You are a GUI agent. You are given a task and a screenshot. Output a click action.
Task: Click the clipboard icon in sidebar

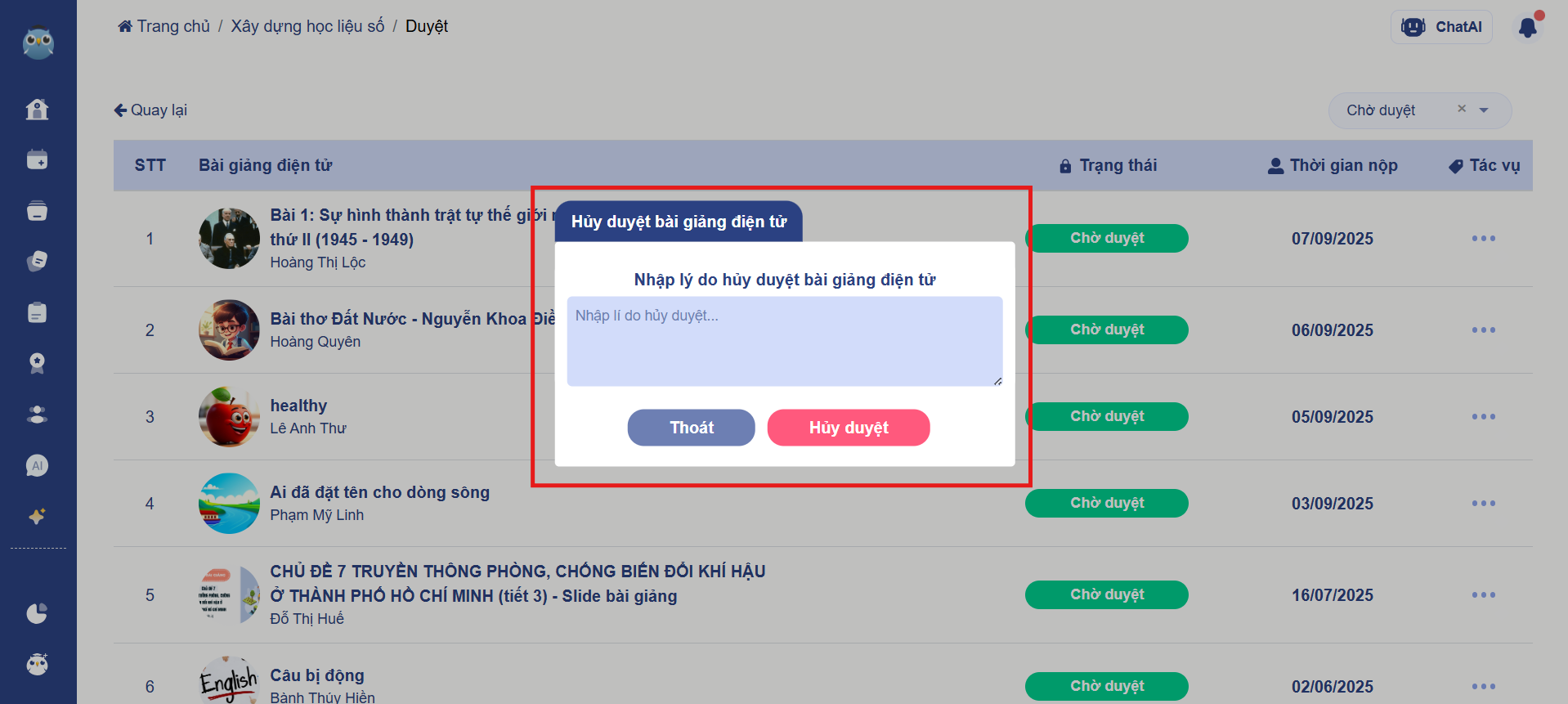pos(37,312)
